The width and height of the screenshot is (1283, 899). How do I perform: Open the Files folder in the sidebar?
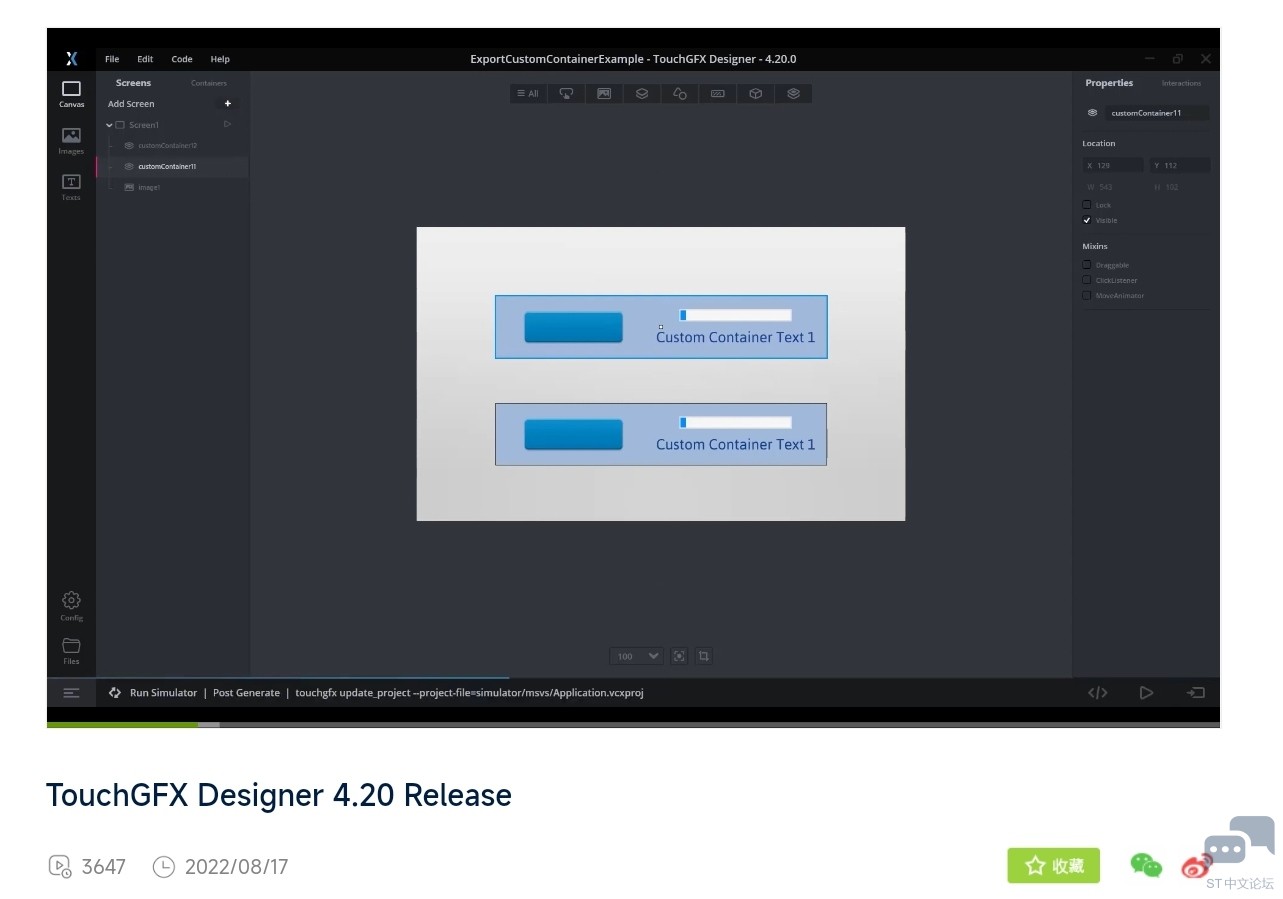71,651
